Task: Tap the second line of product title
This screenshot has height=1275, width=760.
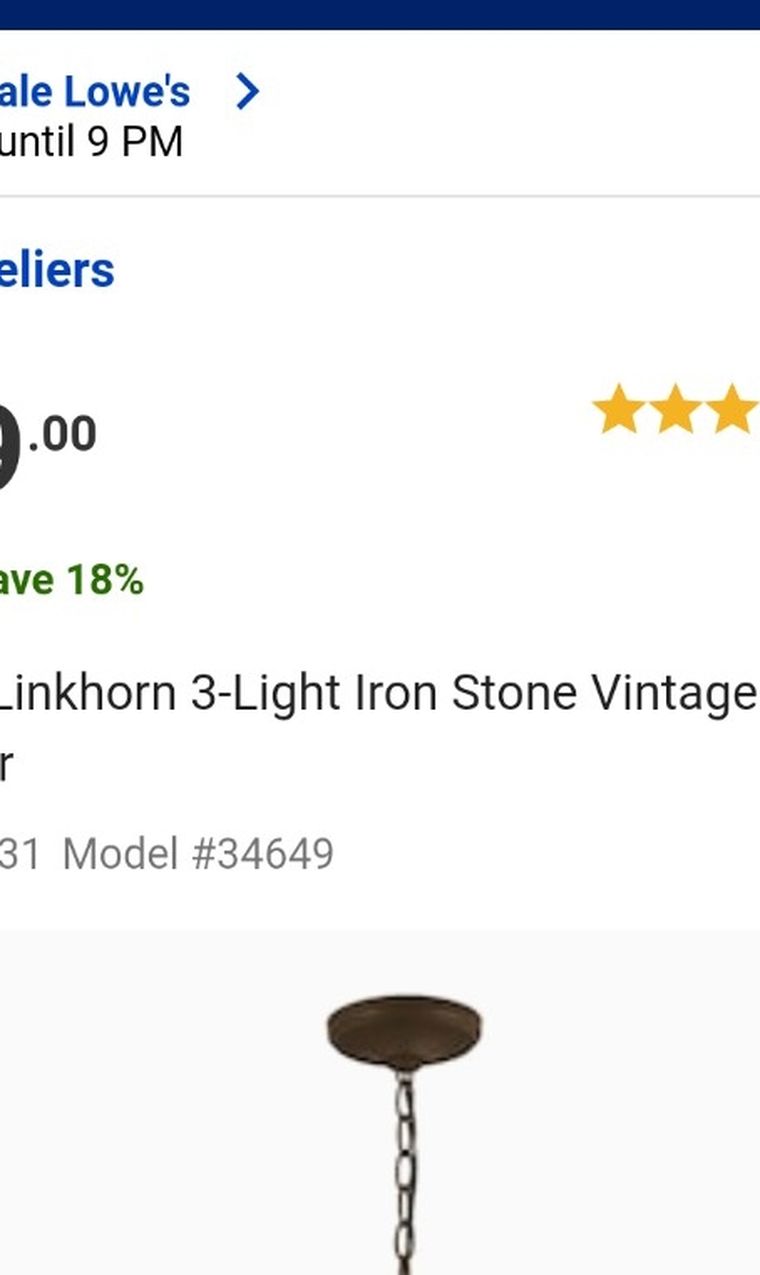Action: [x=6, y=766]
